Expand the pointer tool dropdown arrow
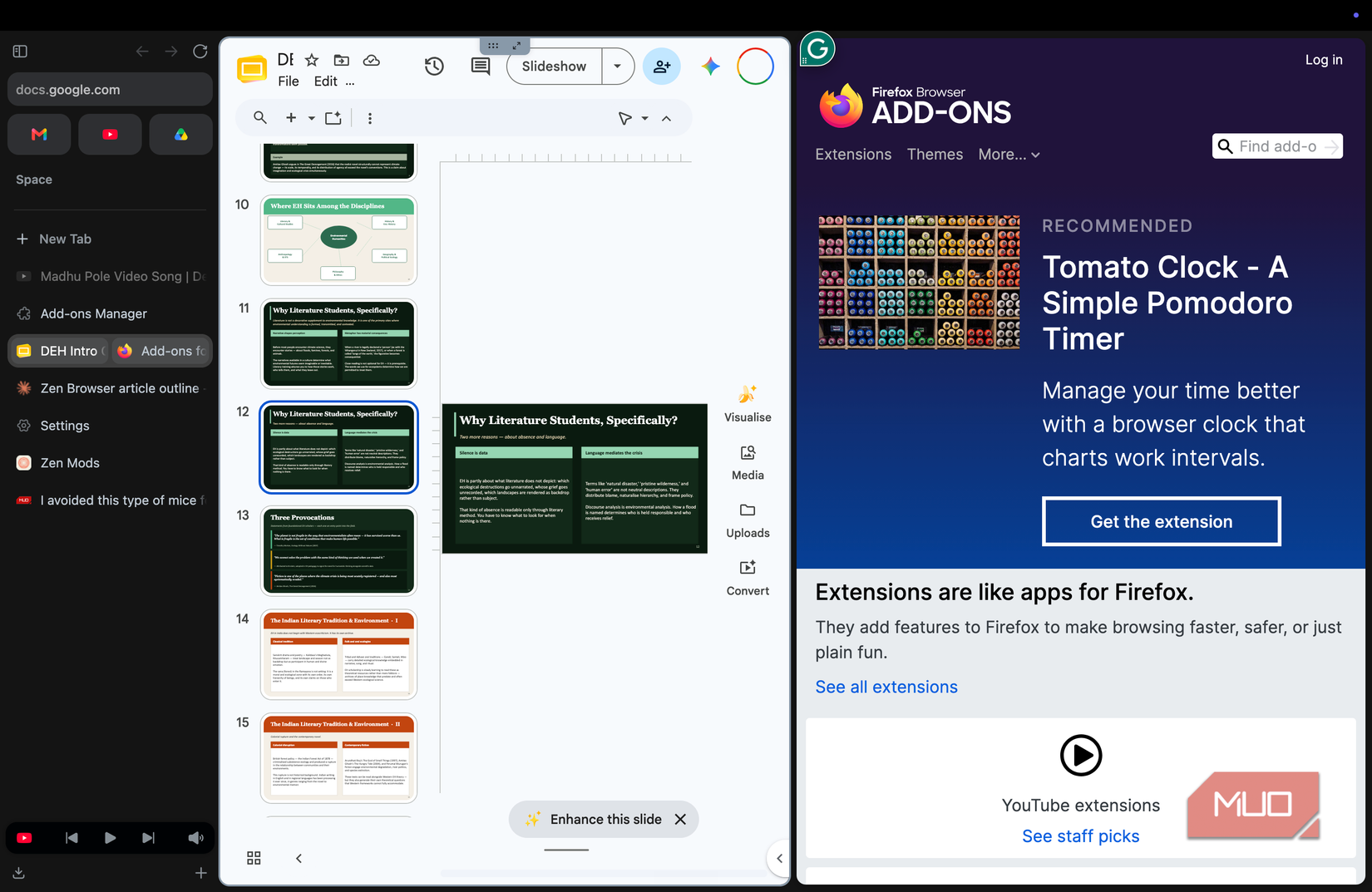The width and height of the screenshot is (1372, 892). point(644,118)
